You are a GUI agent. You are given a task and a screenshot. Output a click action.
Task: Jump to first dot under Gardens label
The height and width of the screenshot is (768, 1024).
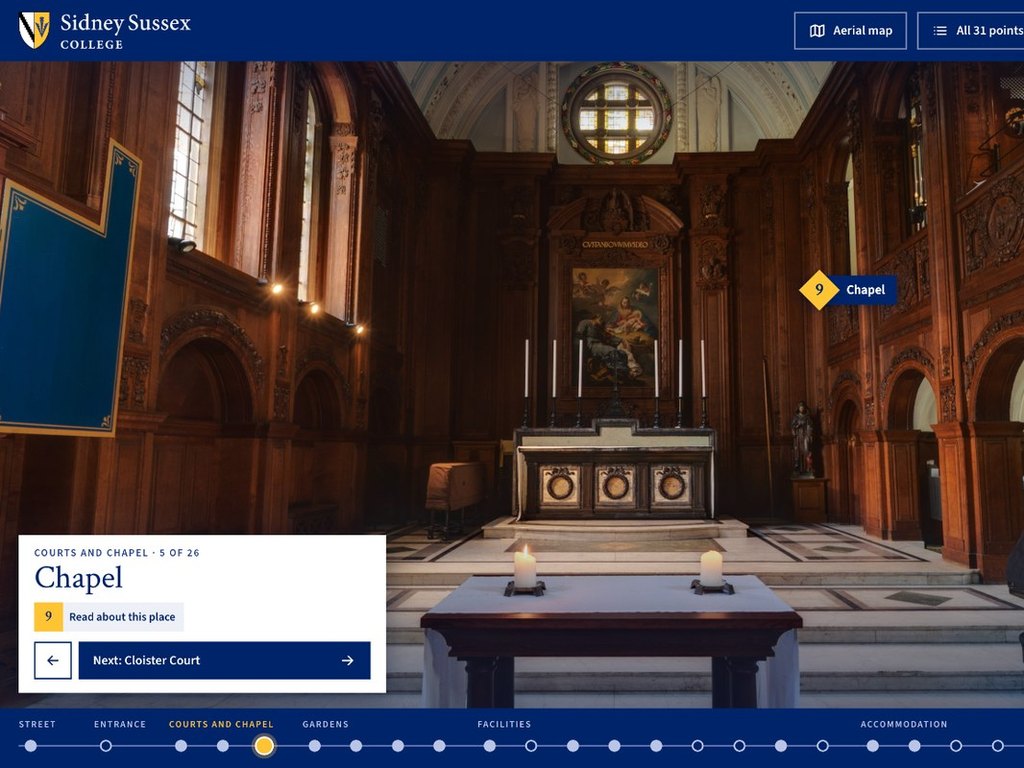[x=315, y=746]
